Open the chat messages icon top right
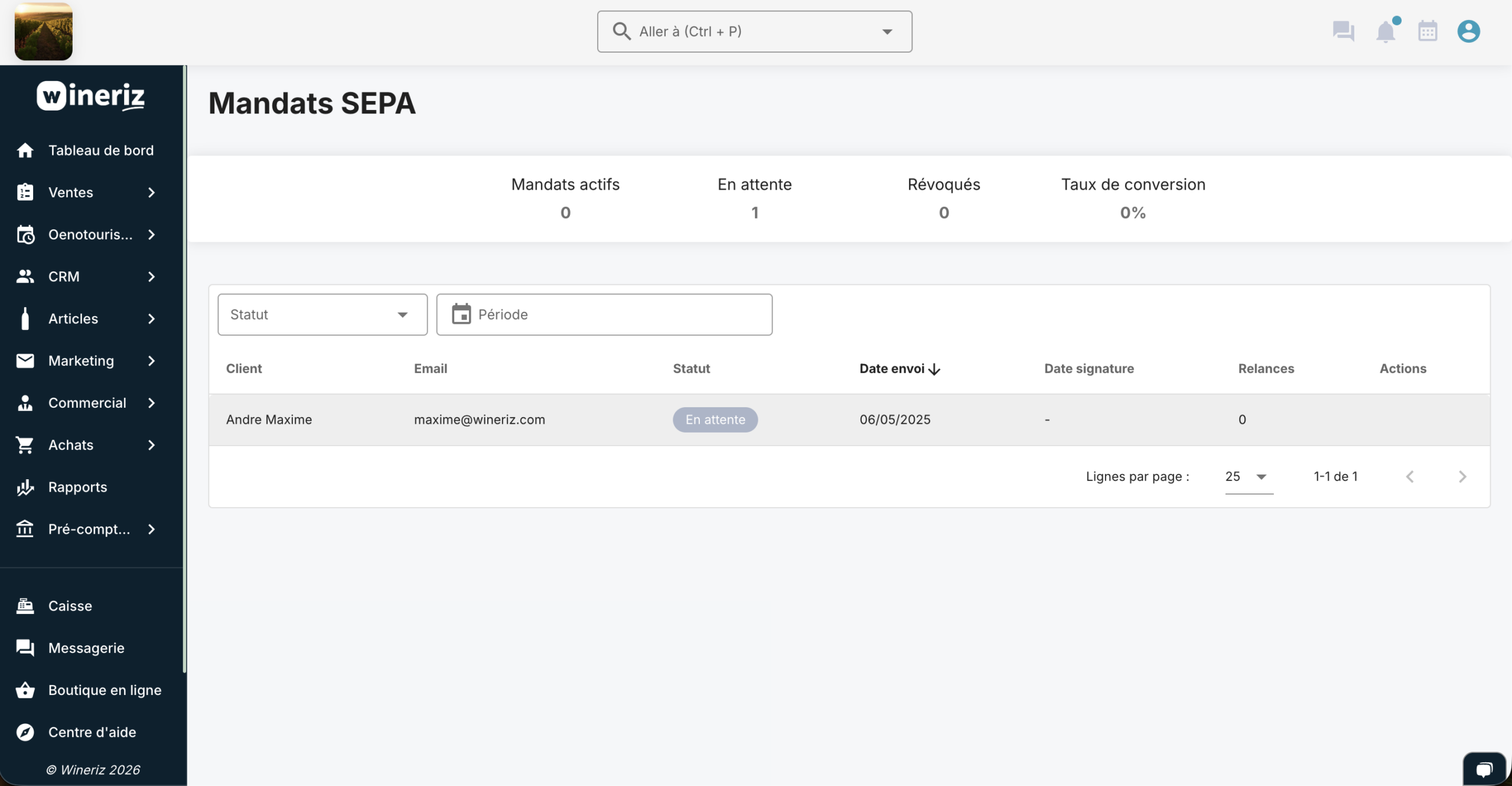Screen dimensions: 1512x786 (1343, 31)
